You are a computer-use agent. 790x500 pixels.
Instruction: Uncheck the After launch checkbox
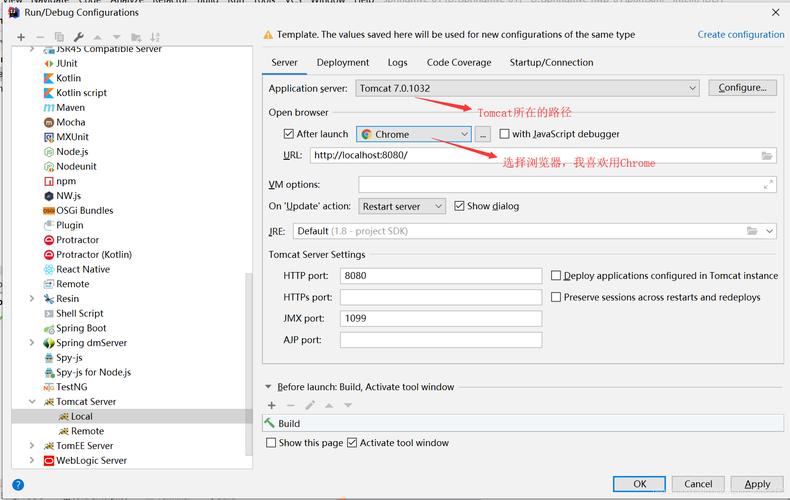290,134
